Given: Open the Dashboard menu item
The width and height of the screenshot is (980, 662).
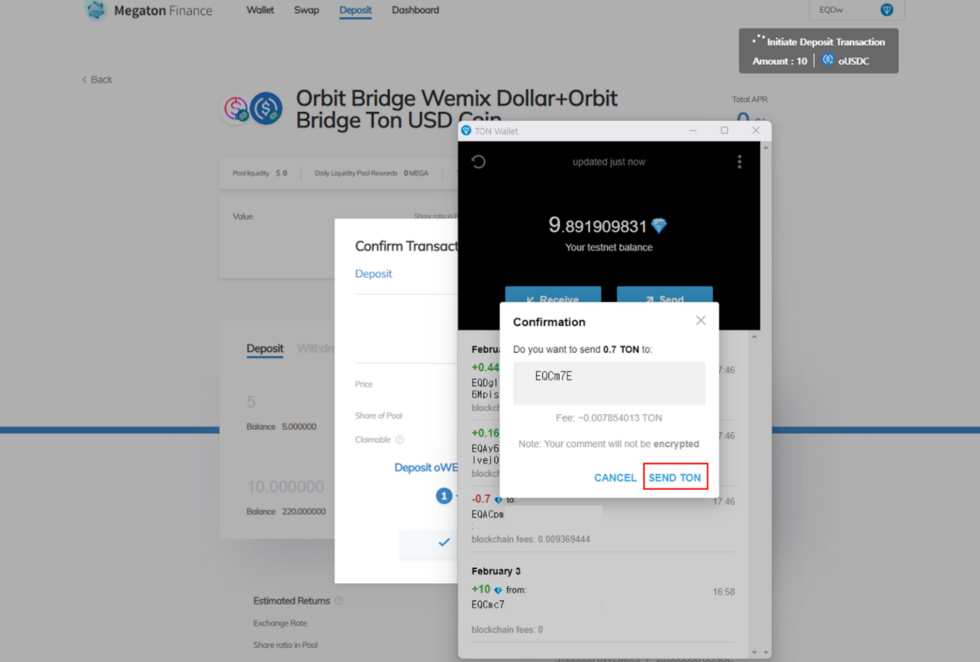Looking at the screenshot, I should [415, 10].
